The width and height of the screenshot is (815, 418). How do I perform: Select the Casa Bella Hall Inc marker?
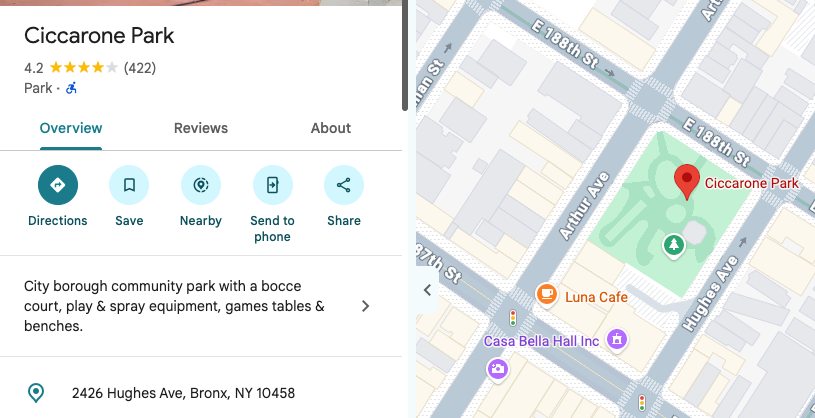616,340
